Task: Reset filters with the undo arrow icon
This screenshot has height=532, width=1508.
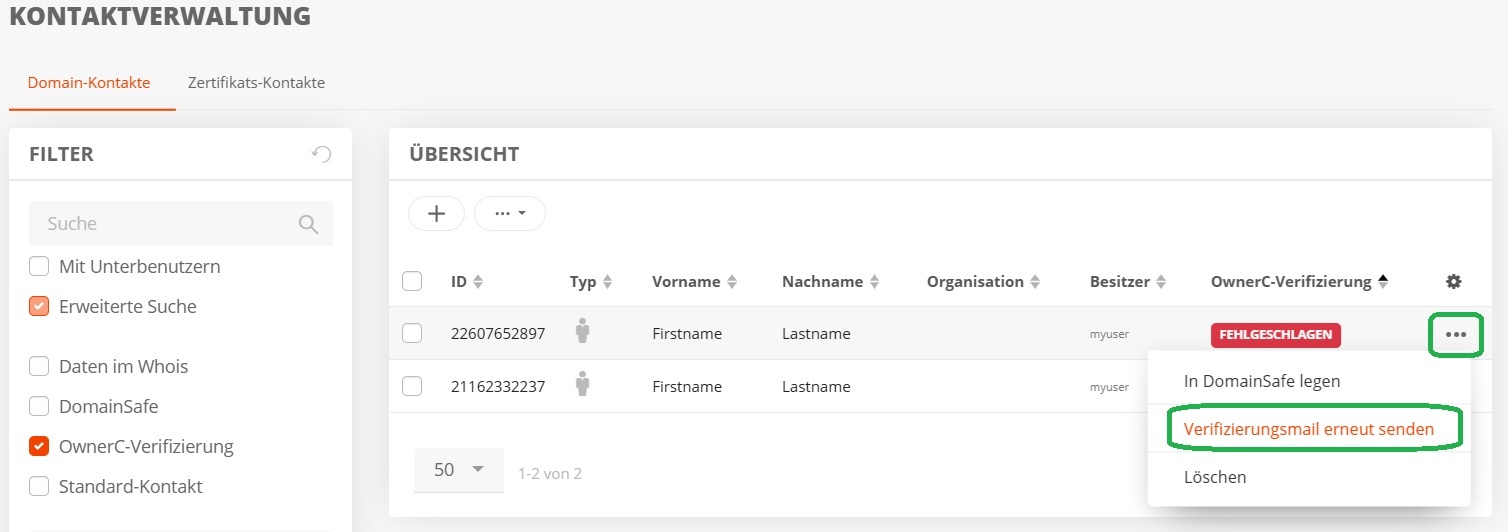Action: pos(321,154)
